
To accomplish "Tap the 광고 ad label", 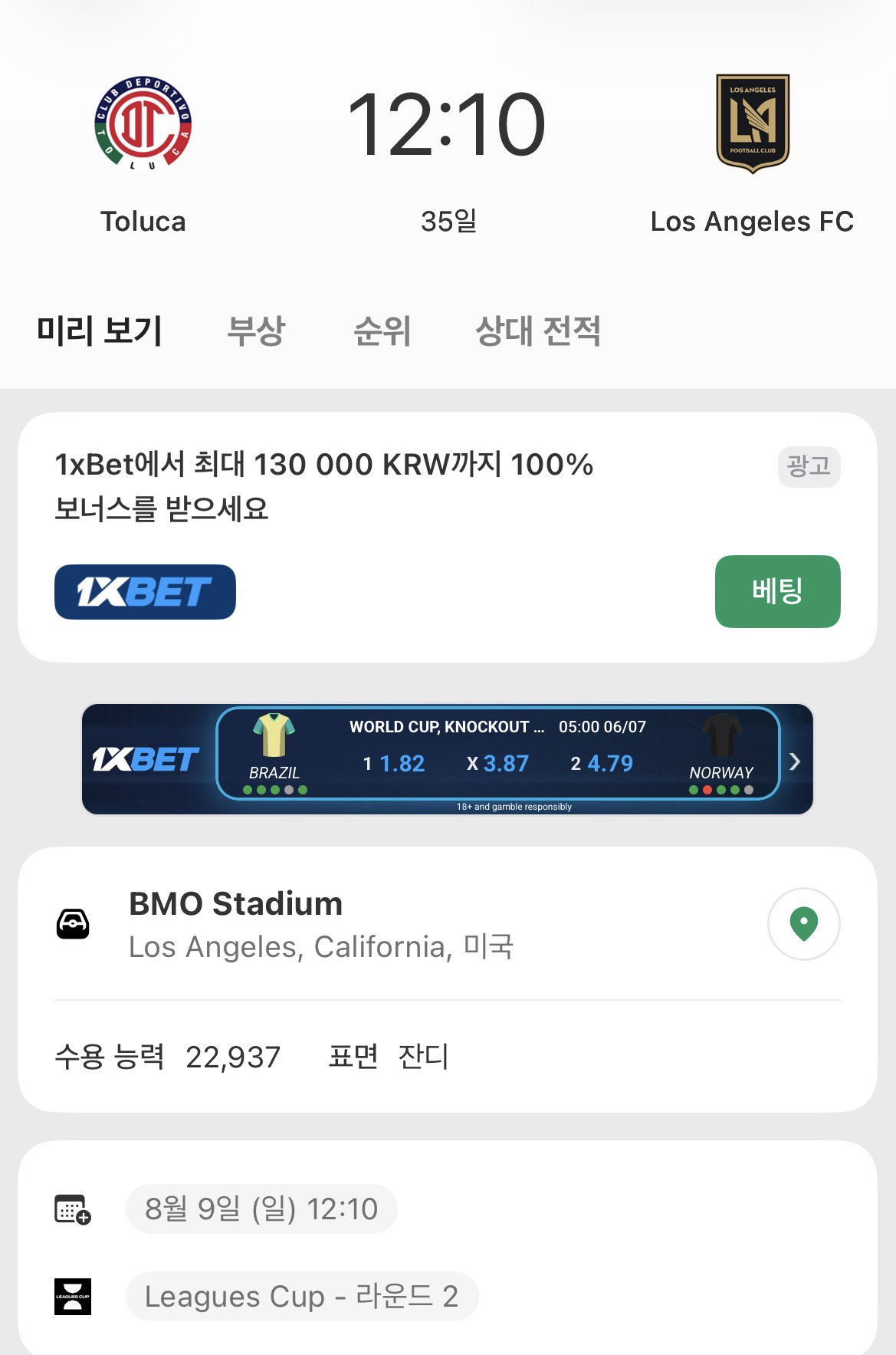I will 809,466.
